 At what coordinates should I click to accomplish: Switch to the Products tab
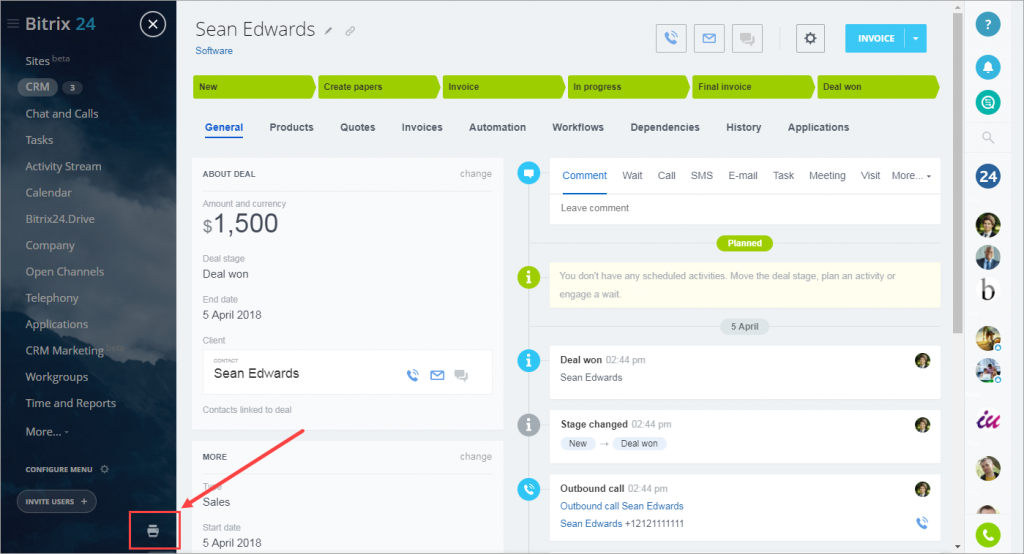point(291,127)
